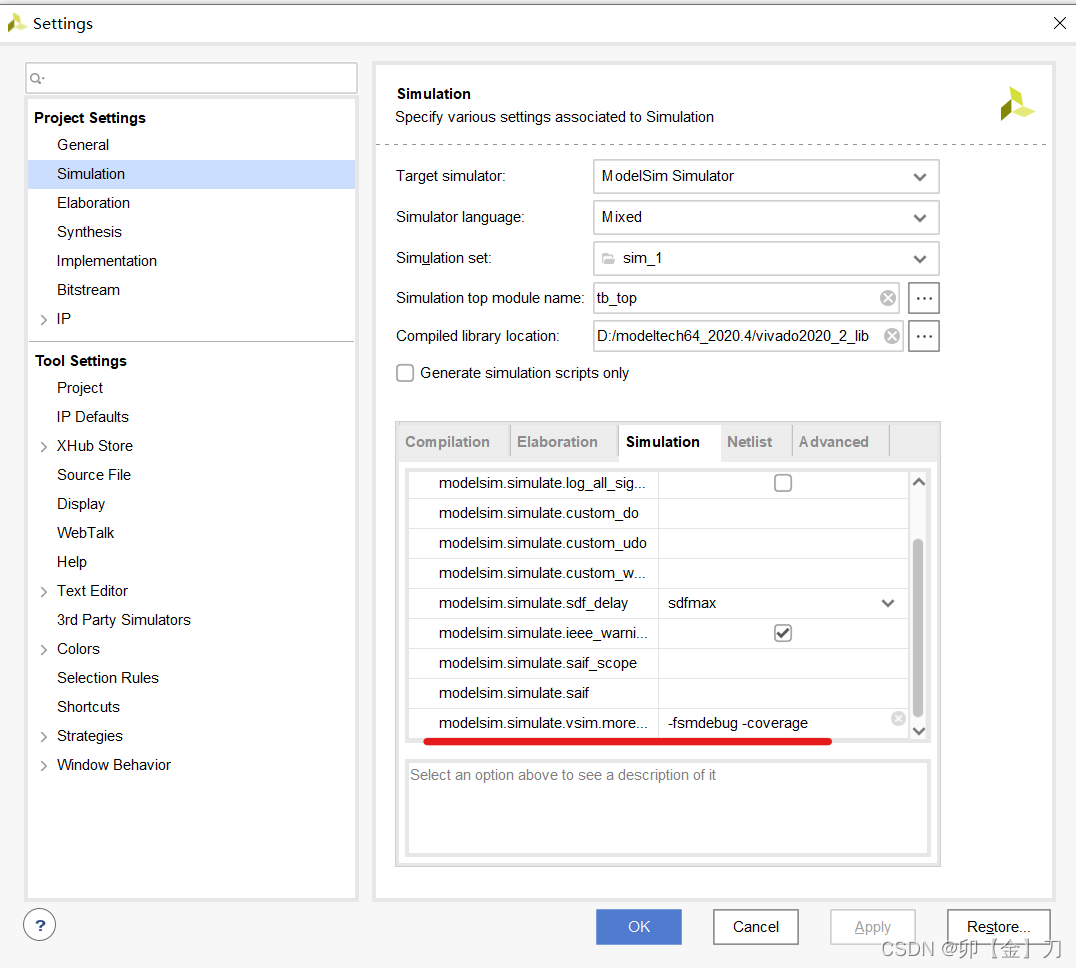Open the browse dialog for Compiled library location

point(923,335)
